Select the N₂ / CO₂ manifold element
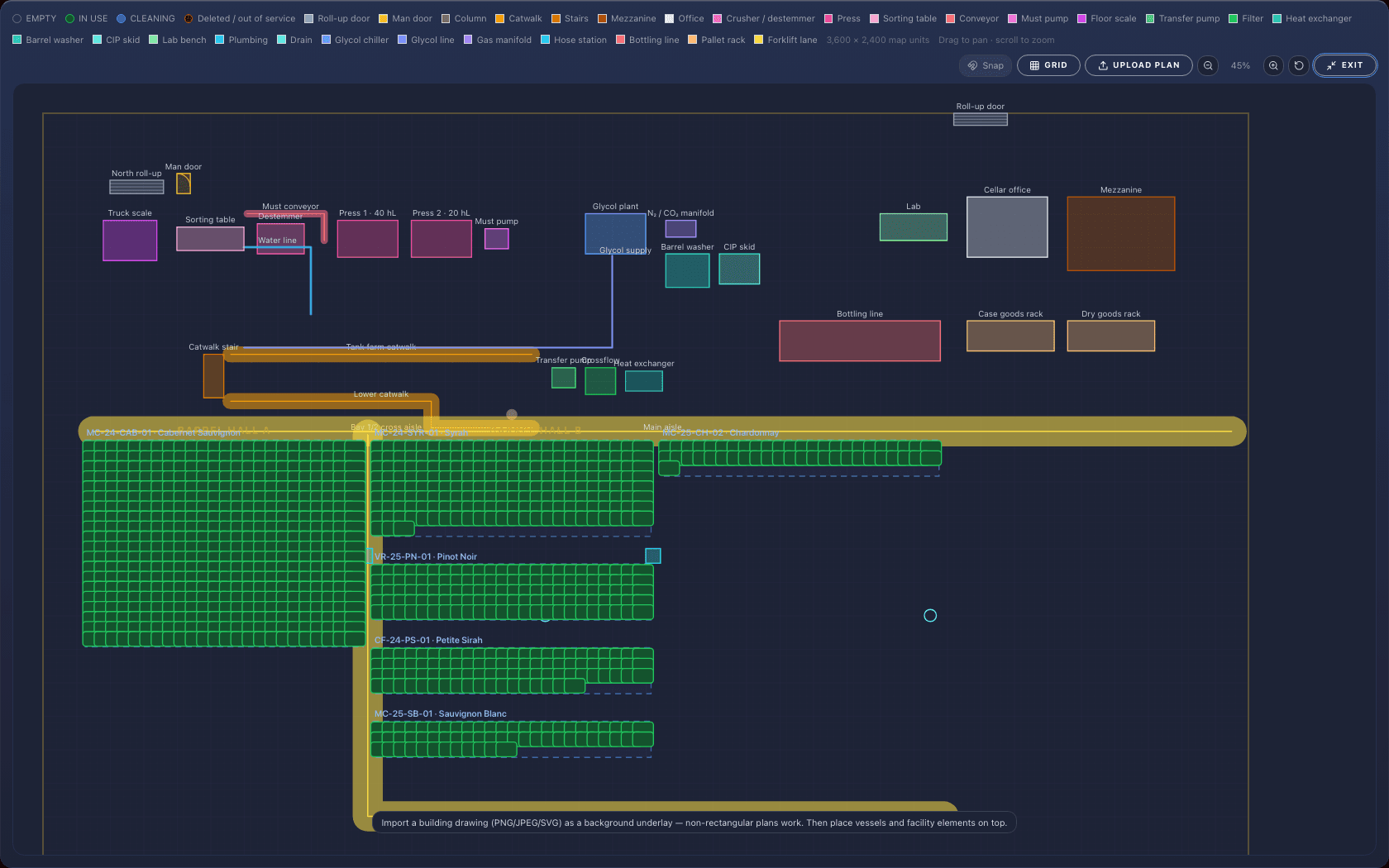The height and width of the screenshot is (868, 1389). click(x=680, y=228)
